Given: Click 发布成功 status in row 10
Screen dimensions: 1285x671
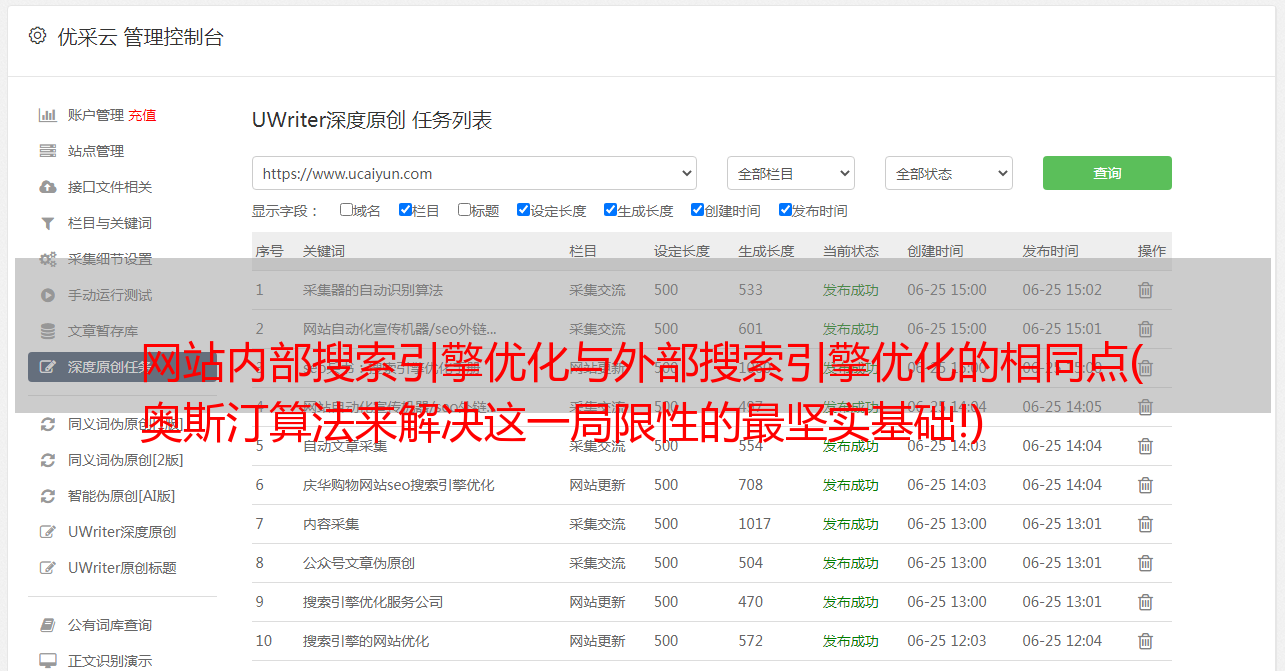Looking at the screenshot, I should click(851, 641).
